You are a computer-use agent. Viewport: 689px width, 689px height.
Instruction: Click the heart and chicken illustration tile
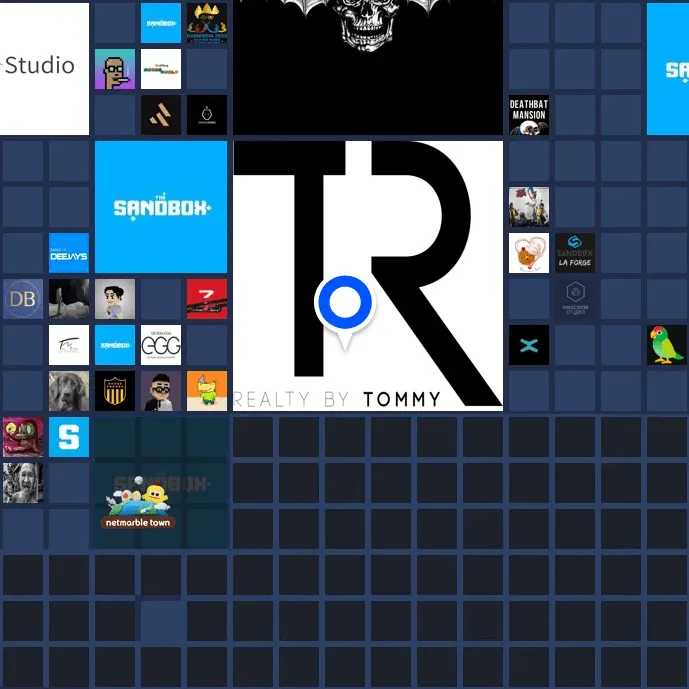[529, 253]
